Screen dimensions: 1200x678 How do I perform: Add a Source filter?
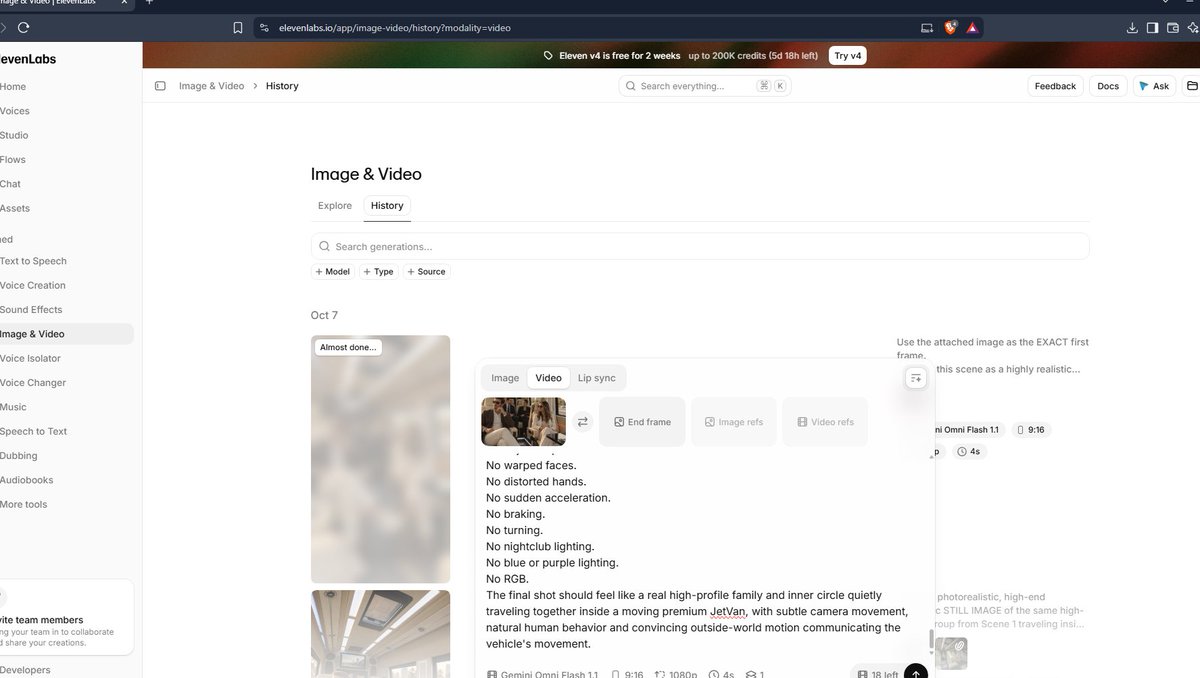tap(426, 271)
